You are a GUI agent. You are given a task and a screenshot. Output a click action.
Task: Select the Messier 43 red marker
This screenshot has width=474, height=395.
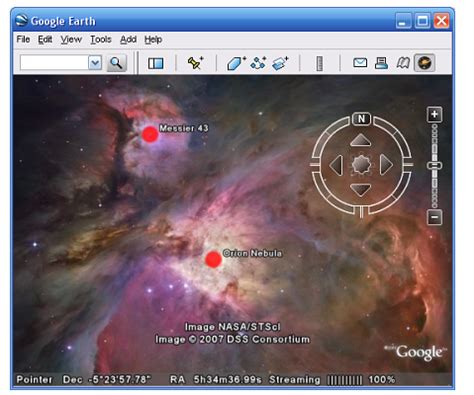click(150, 134)
